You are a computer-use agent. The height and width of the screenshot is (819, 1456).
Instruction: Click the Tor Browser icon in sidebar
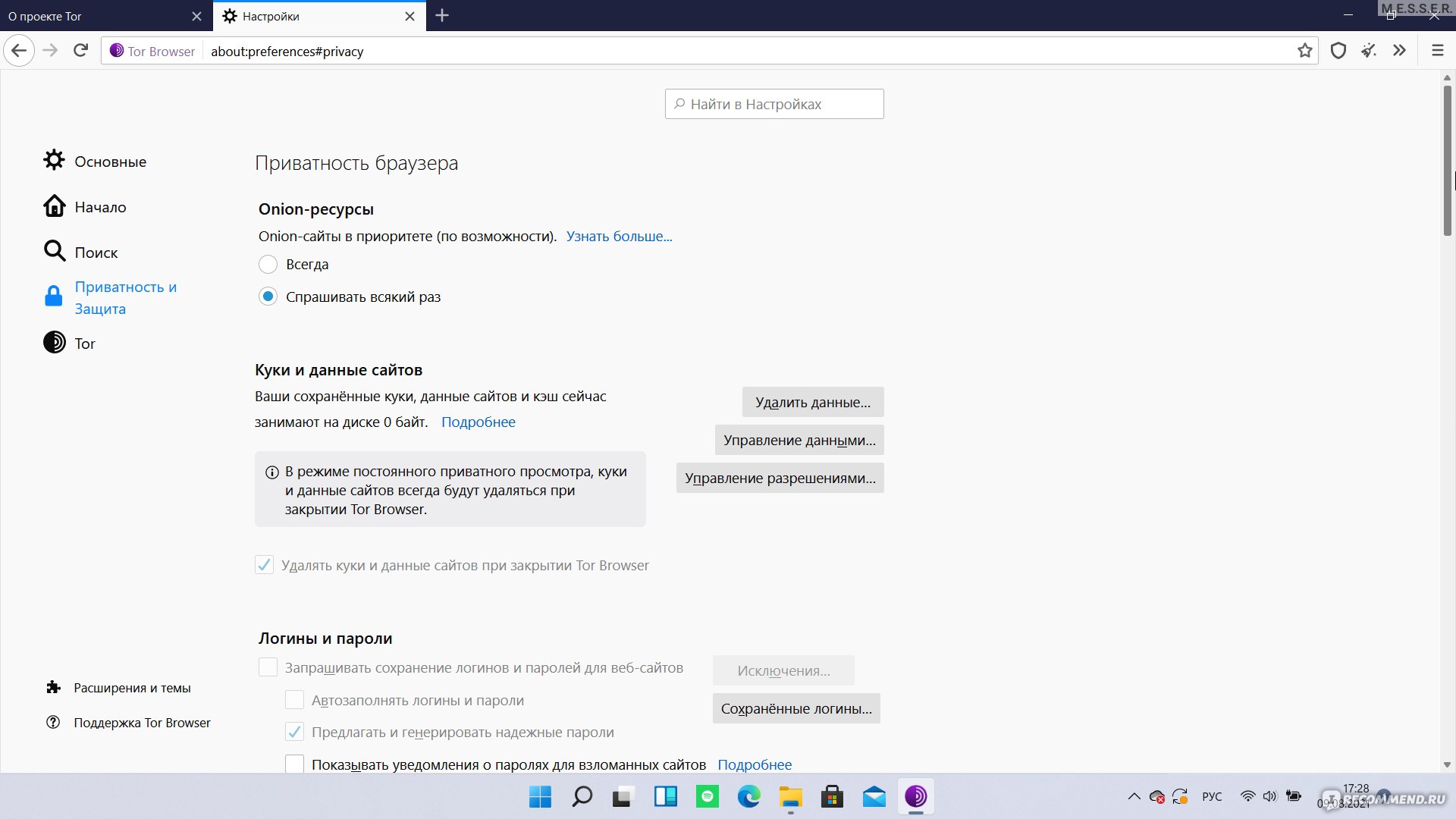point(54,342)
